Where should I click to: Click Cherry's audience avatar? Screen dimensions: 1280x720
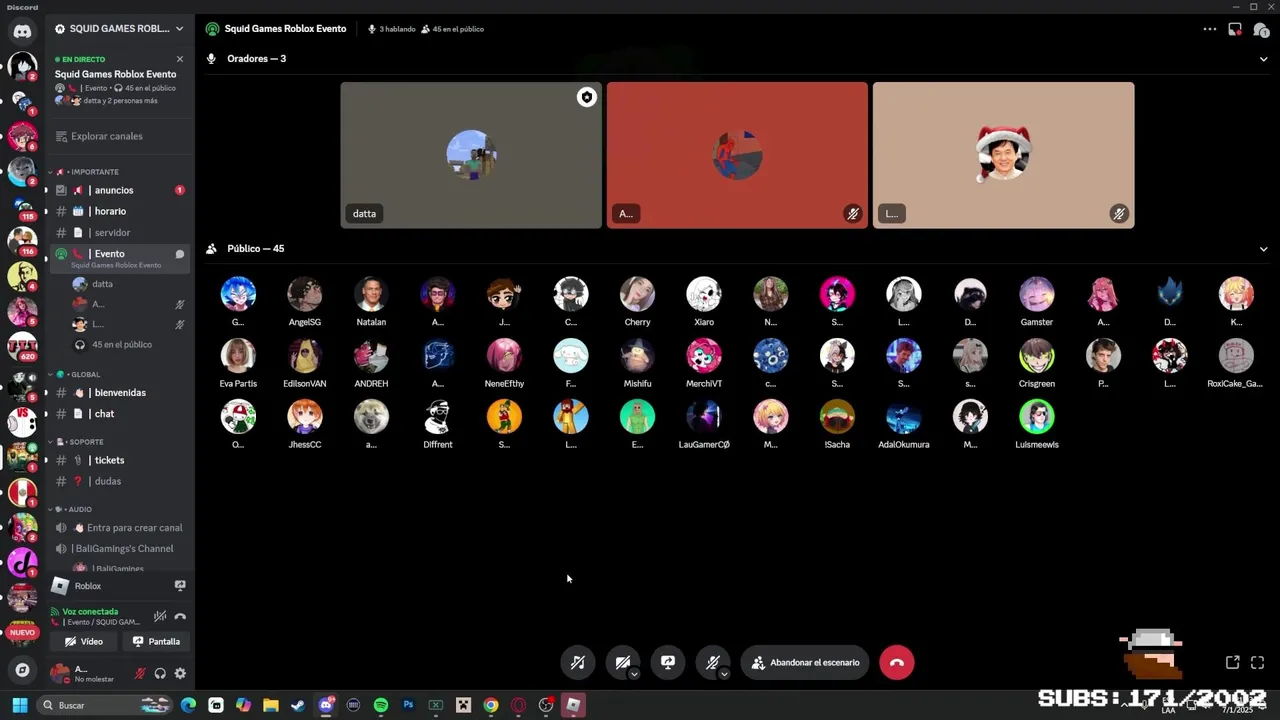click(x=637, y=294)
